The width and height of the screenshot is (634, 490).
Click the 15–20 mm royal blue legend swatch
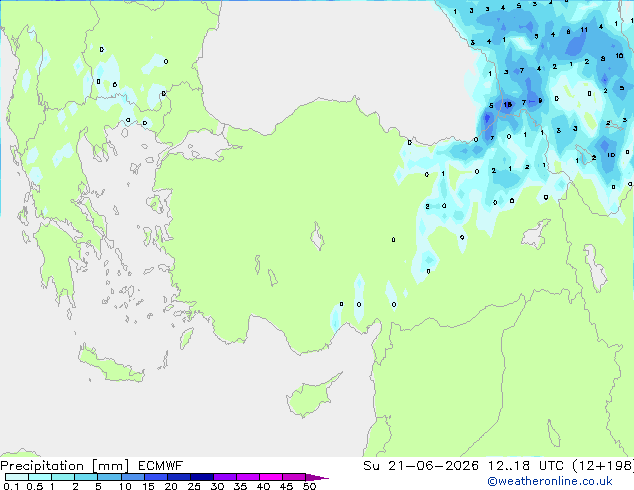(x=155, y=477)
